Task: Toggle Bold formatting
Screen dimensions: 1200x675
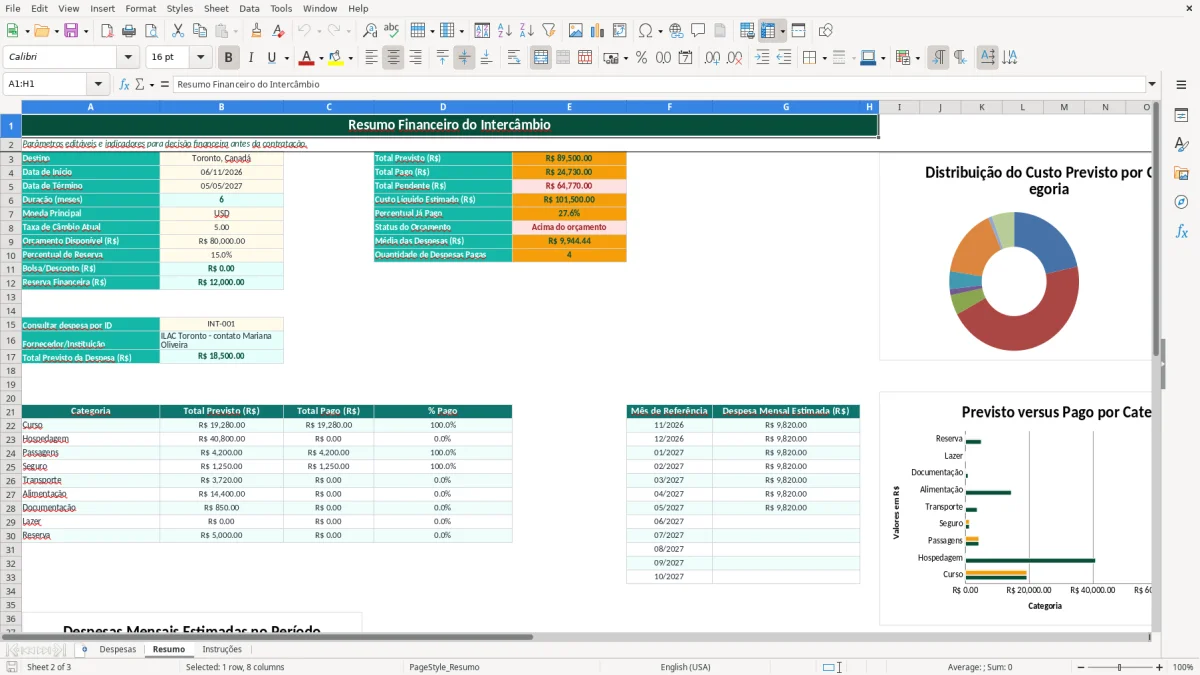Action: click(228, 58)
